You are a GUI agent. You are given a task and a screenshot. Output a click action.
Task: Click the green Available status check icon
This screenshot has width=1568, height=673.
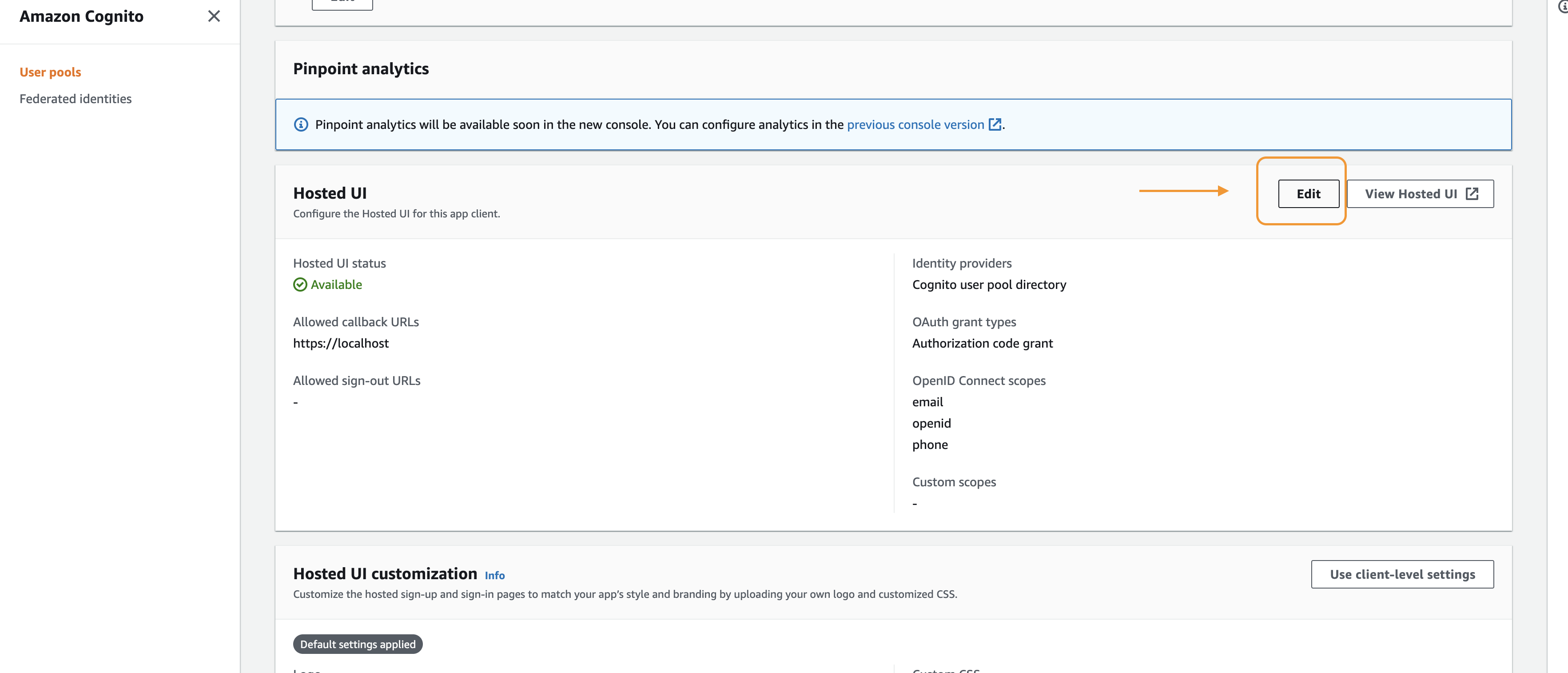(300, 284)
